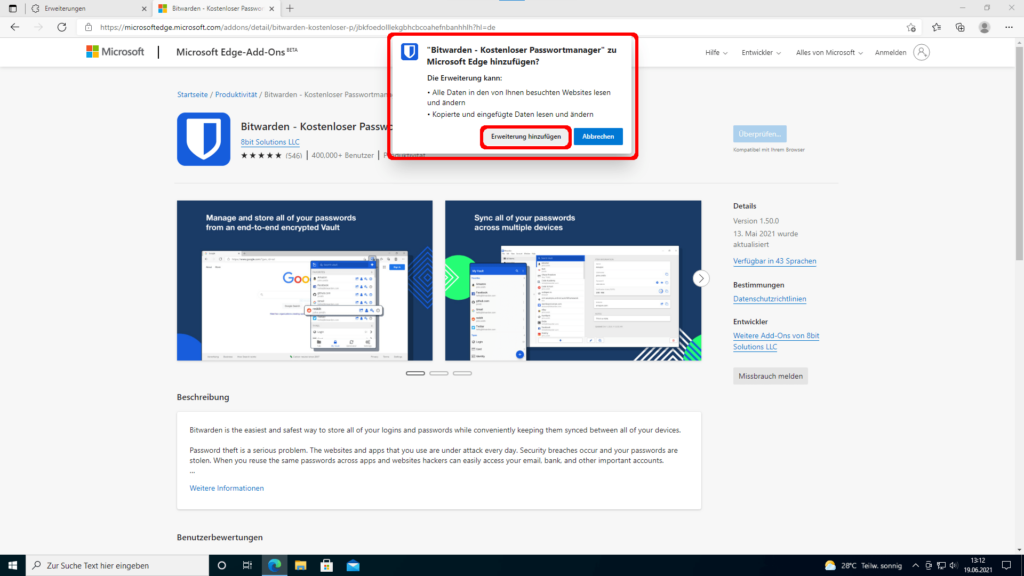Screen dimensions: 1024x576
Task: Click Weitere Informationen link
Action: coord(227,488)
